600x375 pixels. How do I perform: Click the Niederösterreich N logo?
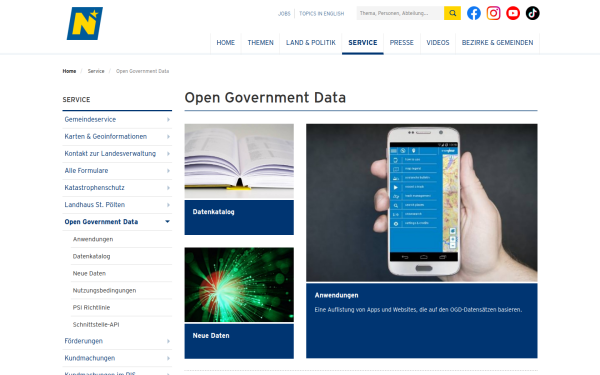pos(85,23)
